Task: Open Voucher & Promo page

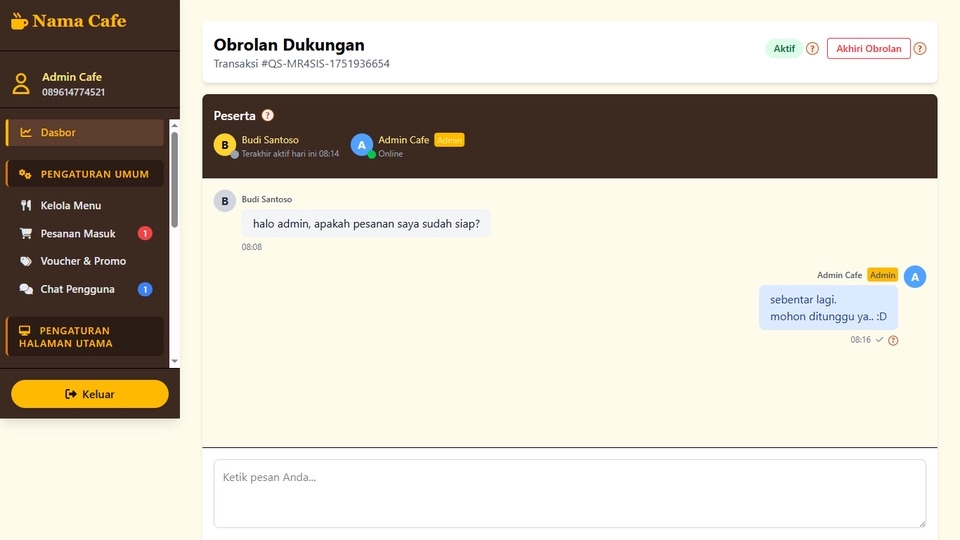Action: pos(83,261)
